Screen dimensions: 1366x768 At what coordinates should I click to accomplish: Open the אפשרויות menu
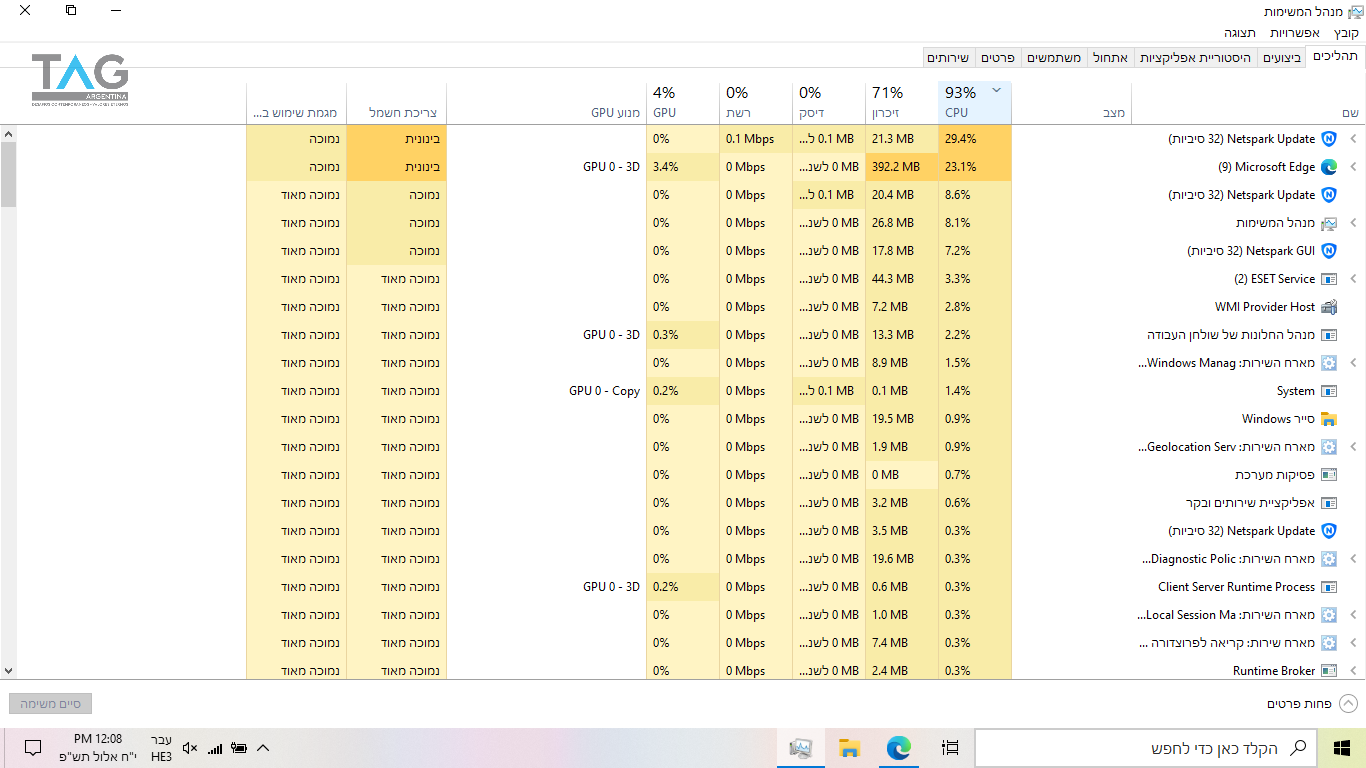[x=1295, y=33]
